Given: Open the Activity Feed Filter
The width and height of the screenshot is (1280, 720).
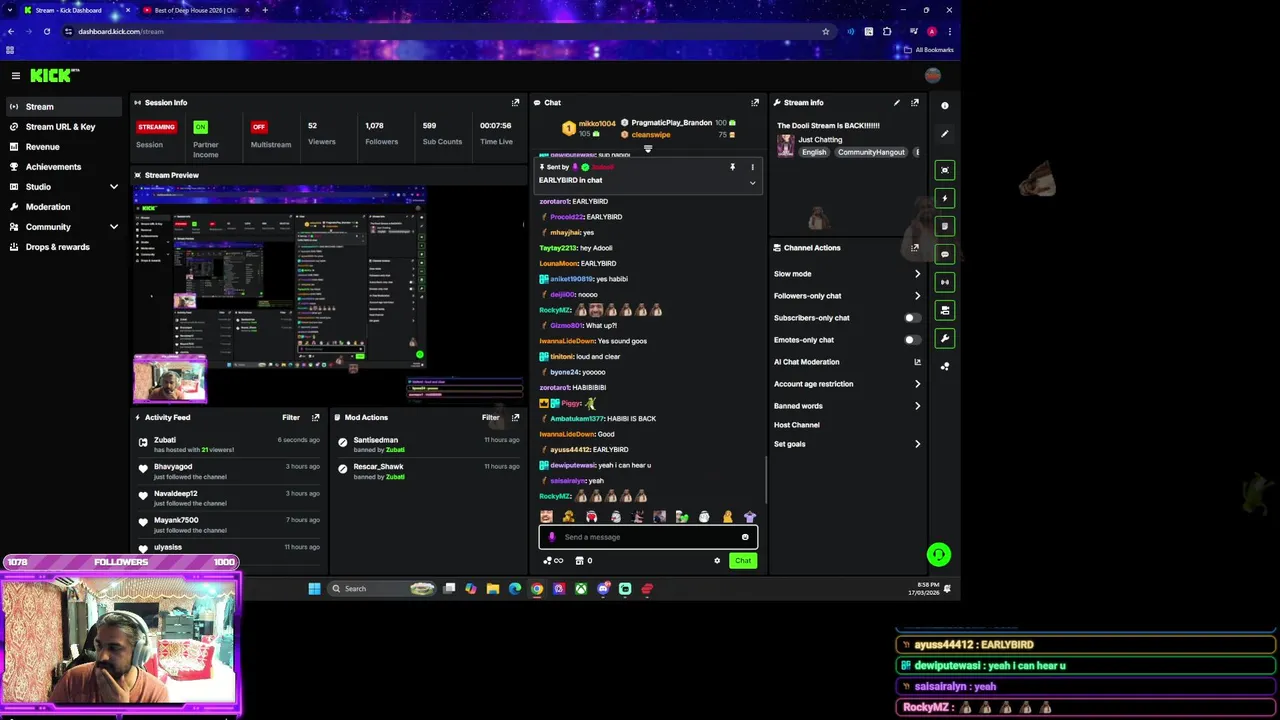Looking at the screenshot, I should coord(291,417).
